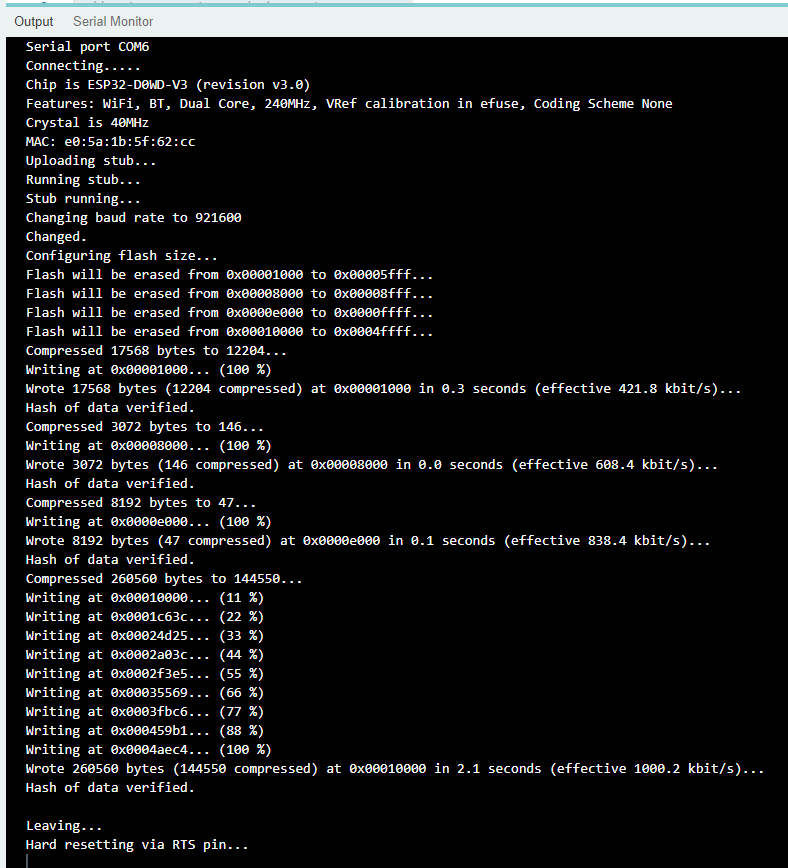Click the 'Wrote 3072 bytes' output line

tap(372, 464)
